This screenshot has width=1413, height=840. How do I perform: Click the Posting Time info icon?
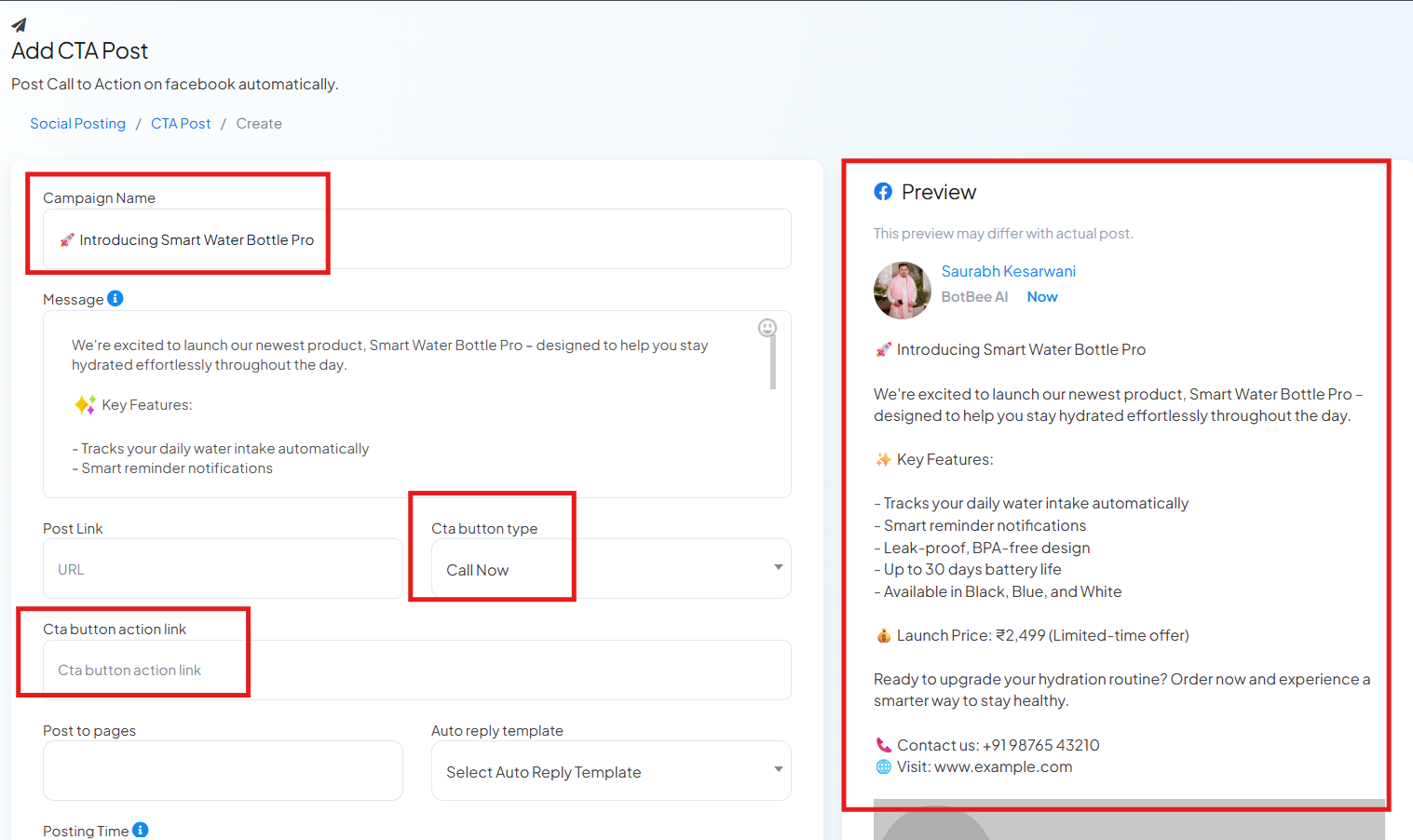[140, 830]
